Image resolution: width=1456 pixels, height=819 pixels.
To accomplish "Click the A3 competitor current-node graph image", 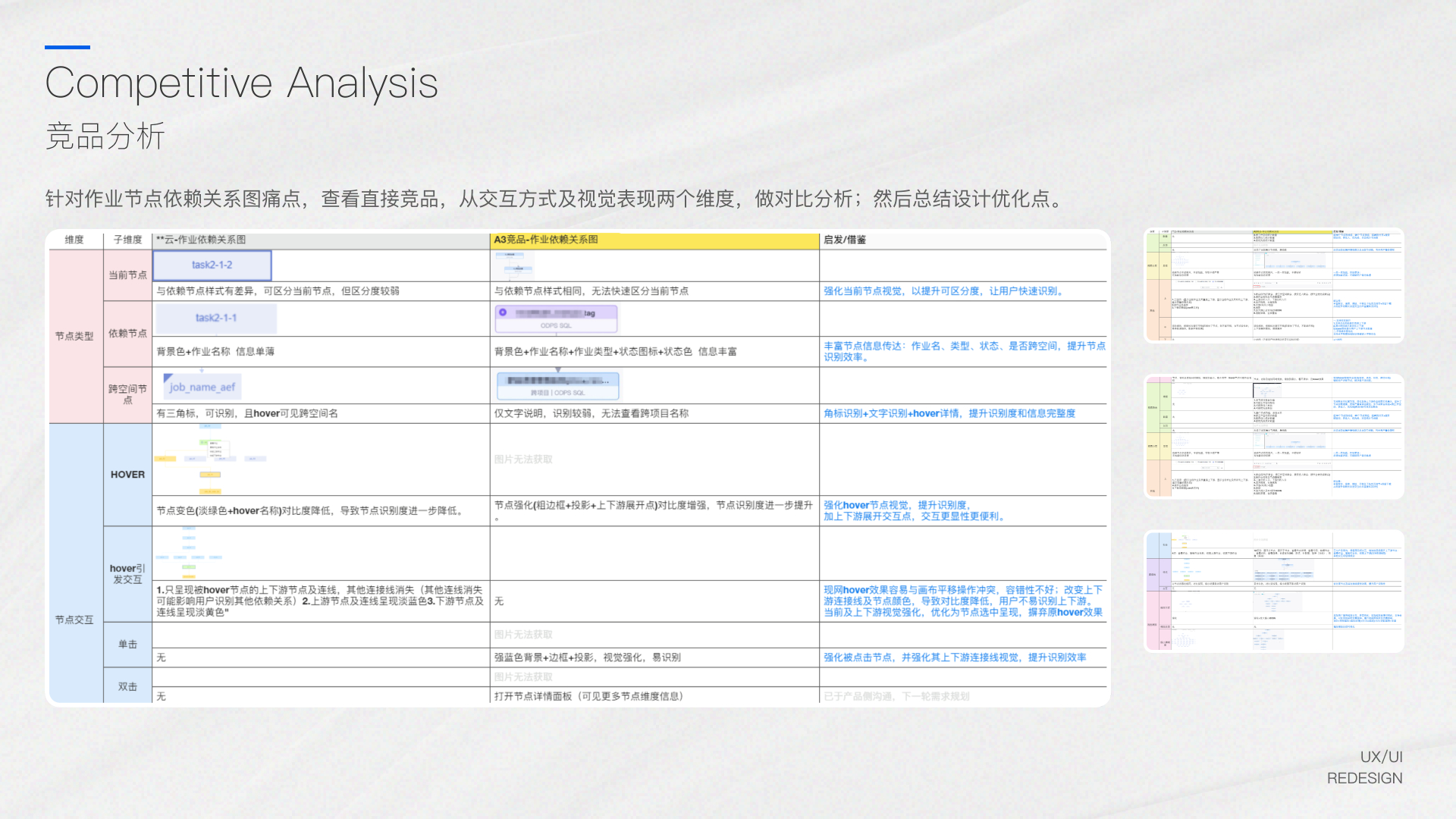I will click(513, 265).
